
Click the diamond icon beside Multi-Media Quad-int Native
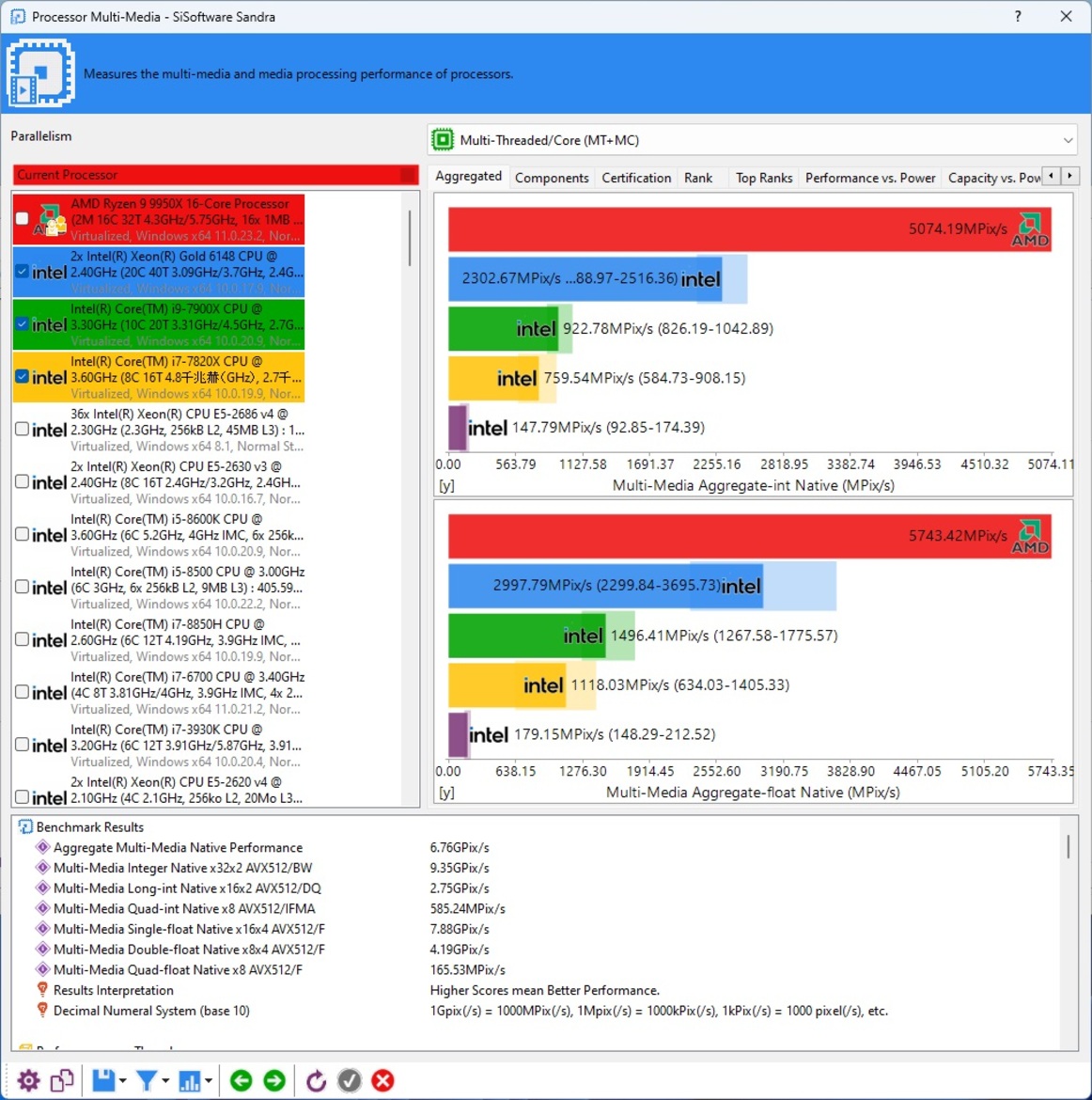(x=43, y=908)
